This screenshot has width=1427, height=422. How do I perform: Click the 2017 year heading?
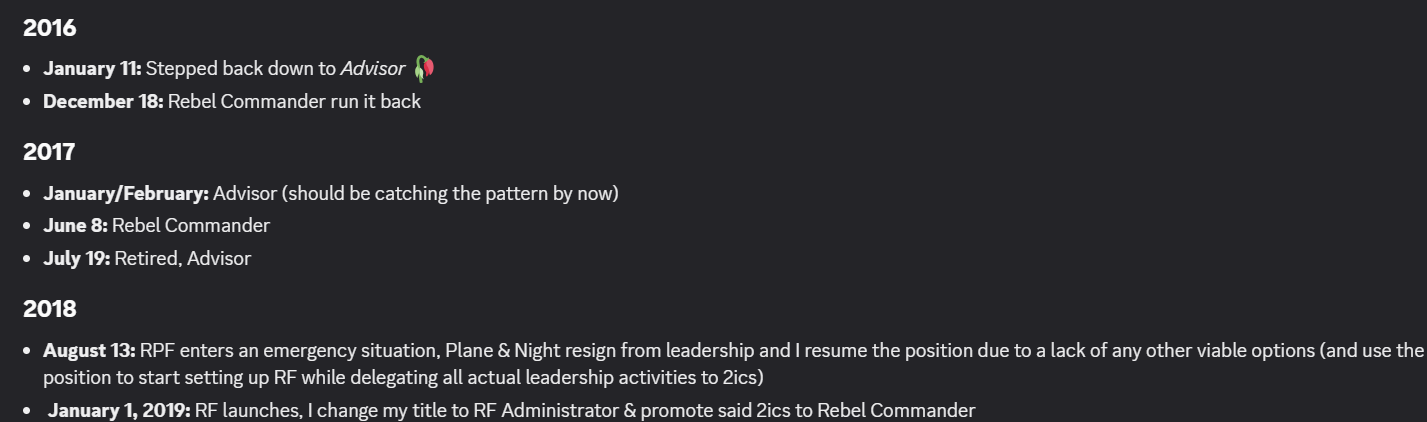(x=50, y=152)
